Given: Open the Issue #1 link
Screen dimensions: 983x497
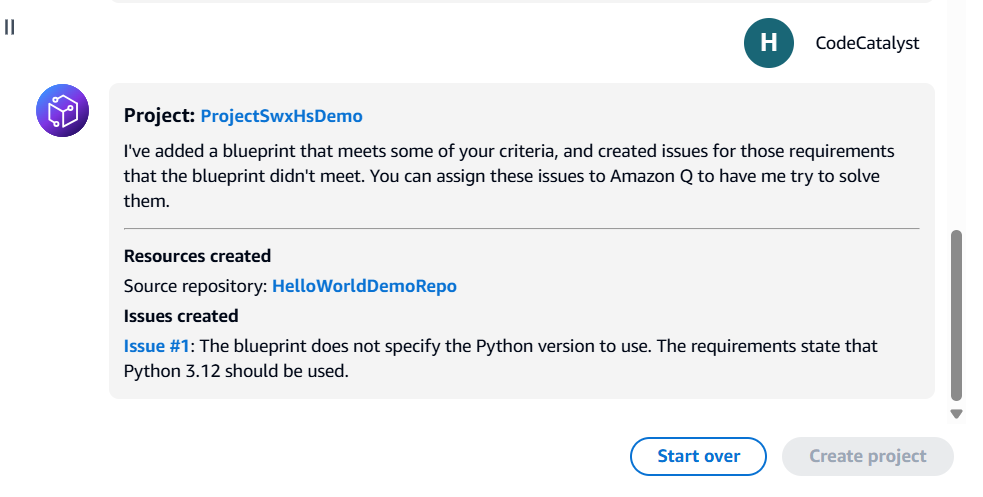Looking at the screenshot, I should pyautogui.click(x=156, y=346).
